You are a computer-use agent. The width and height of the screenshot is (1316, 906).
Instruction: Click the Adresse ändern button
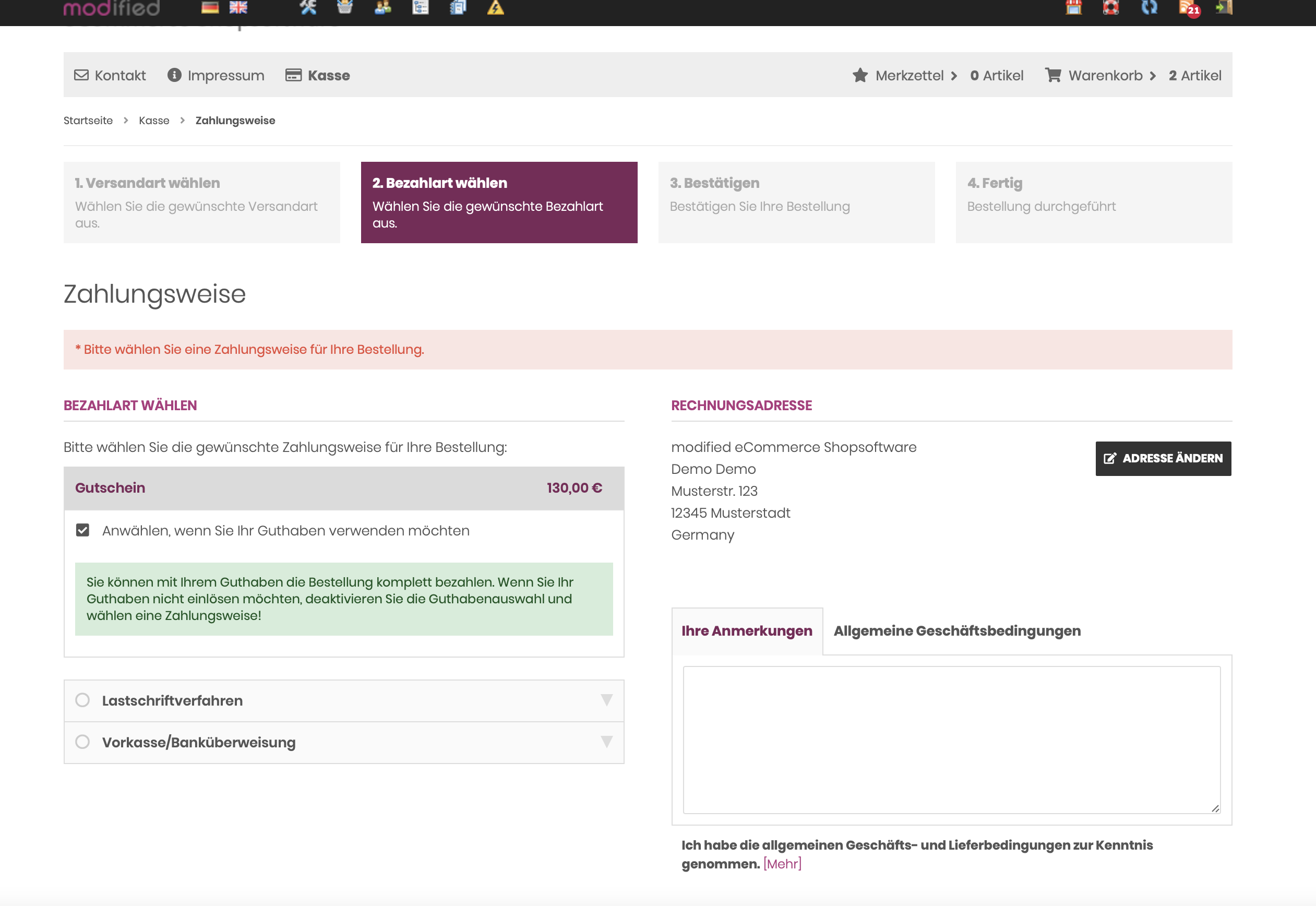tap(1163, 458)
